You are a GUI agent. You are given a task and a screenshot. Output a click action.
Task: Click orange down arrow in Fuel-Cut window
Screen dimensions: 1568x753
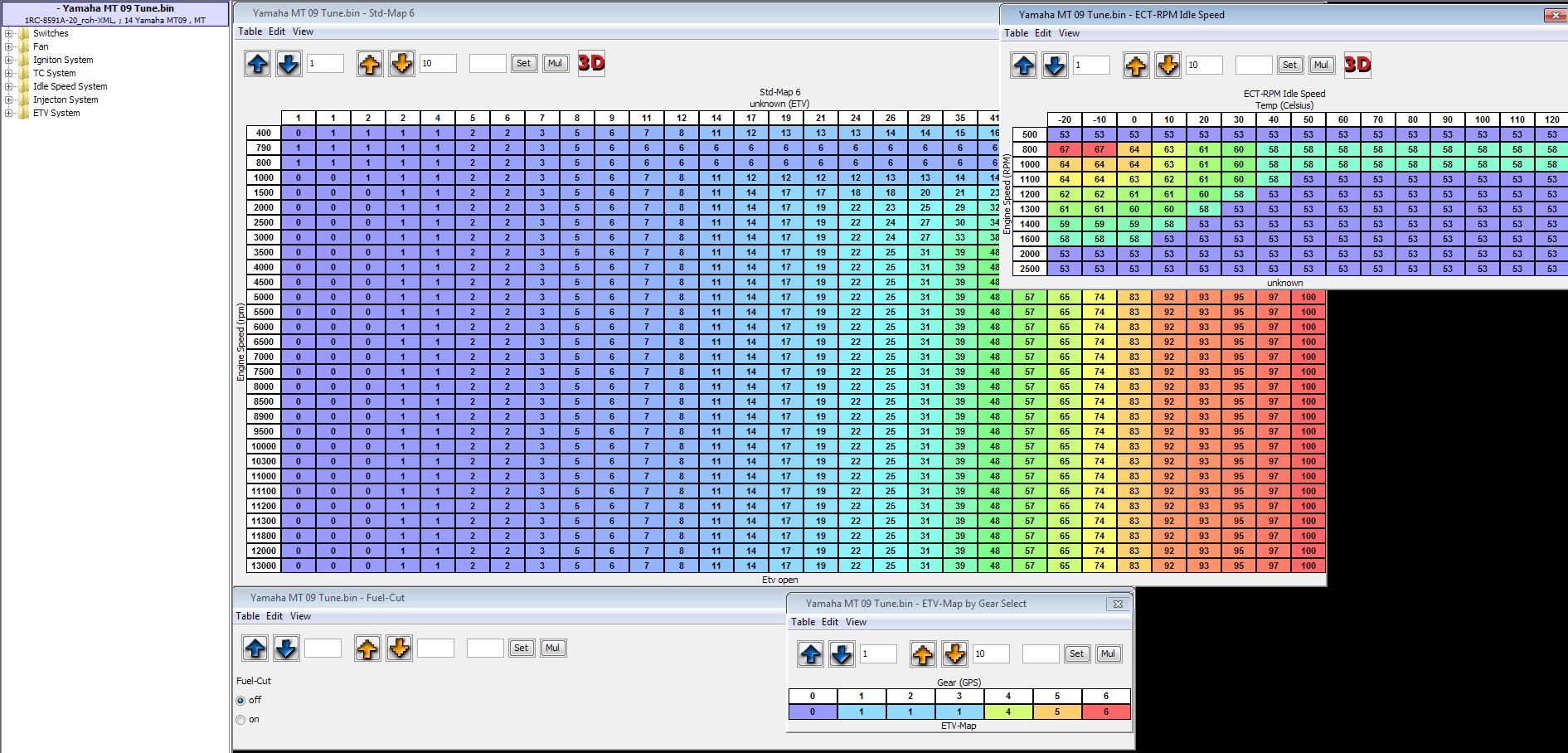[400, 649]
